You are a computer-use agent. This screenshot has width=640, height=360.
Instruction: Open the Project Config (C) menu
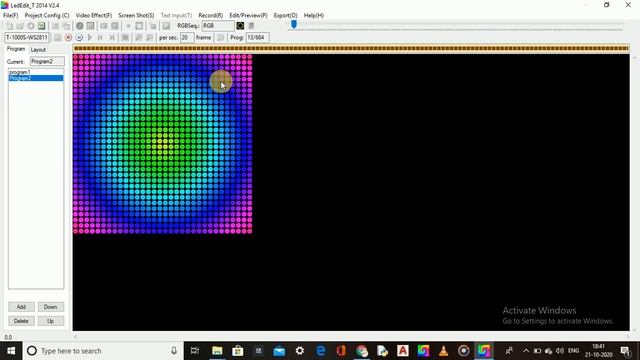coord(47,15)
